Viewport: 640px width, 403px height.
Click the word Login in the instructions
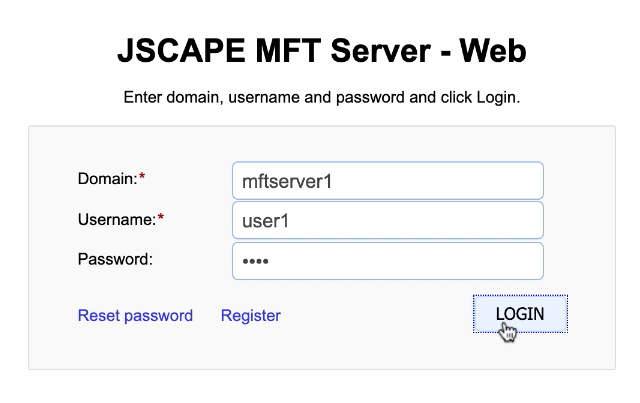[496, 98]
